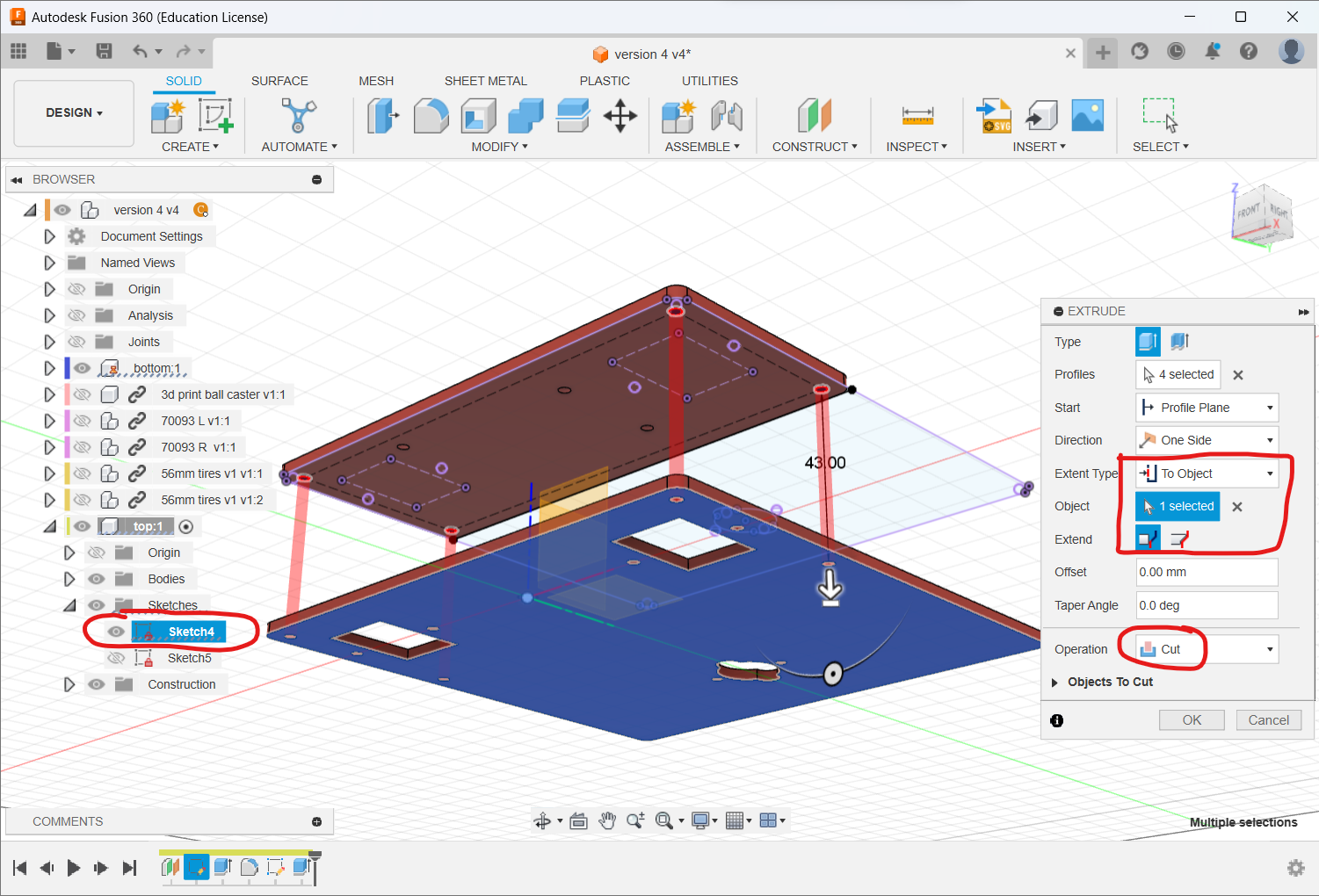Select the Shell tool icon
Viewport: 1319px width, 896px height.
pos(478,115)
